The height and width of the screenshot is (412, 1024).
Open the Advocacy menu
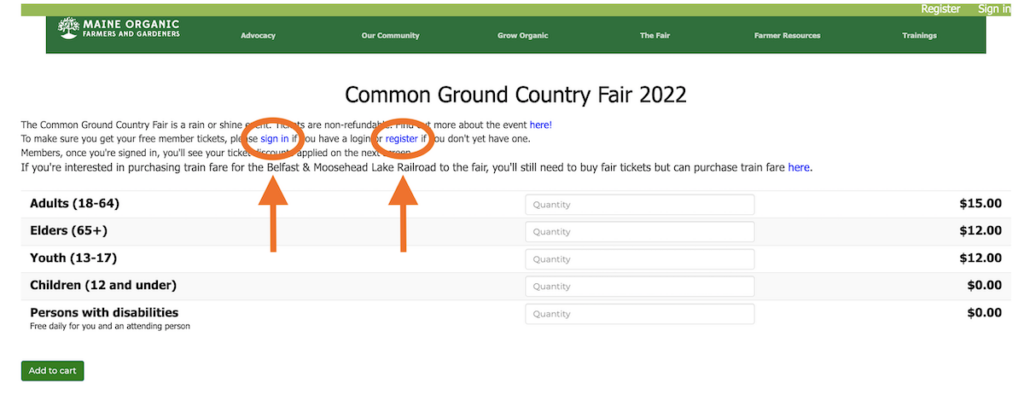pos(258,36)
